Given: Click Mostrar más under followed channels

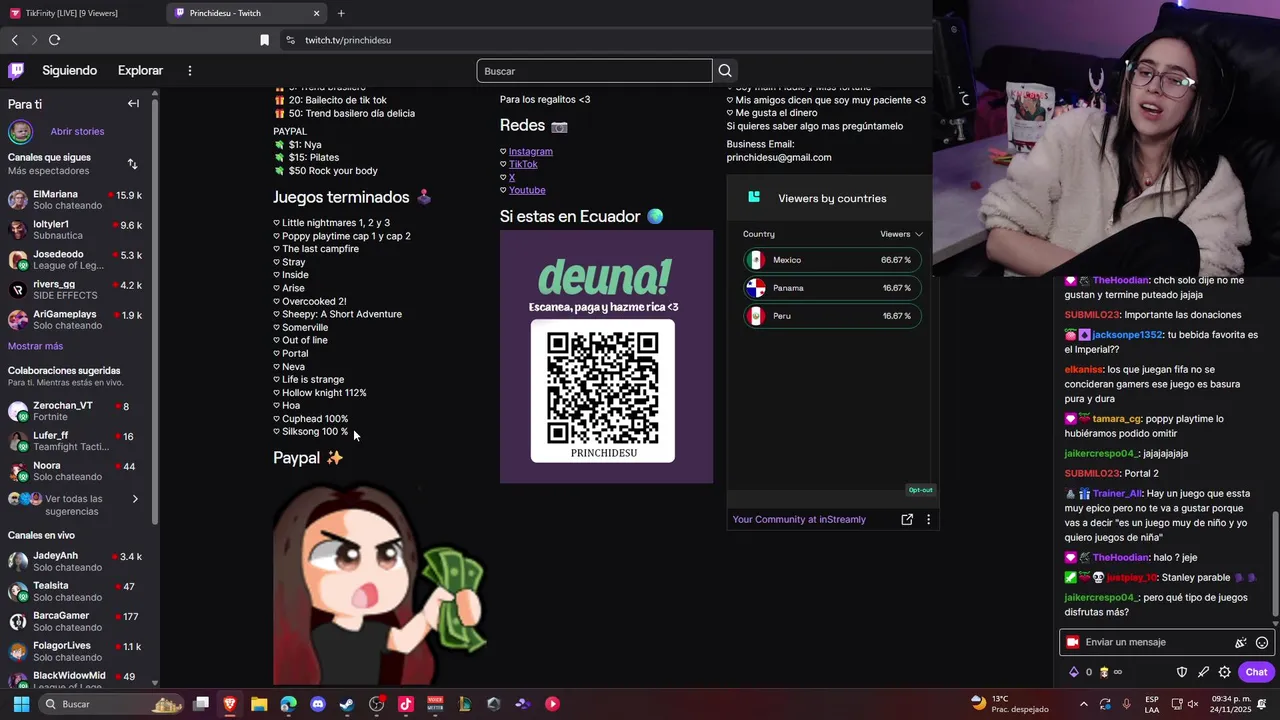Looking at the screenshot, I should tap(35, 346).
